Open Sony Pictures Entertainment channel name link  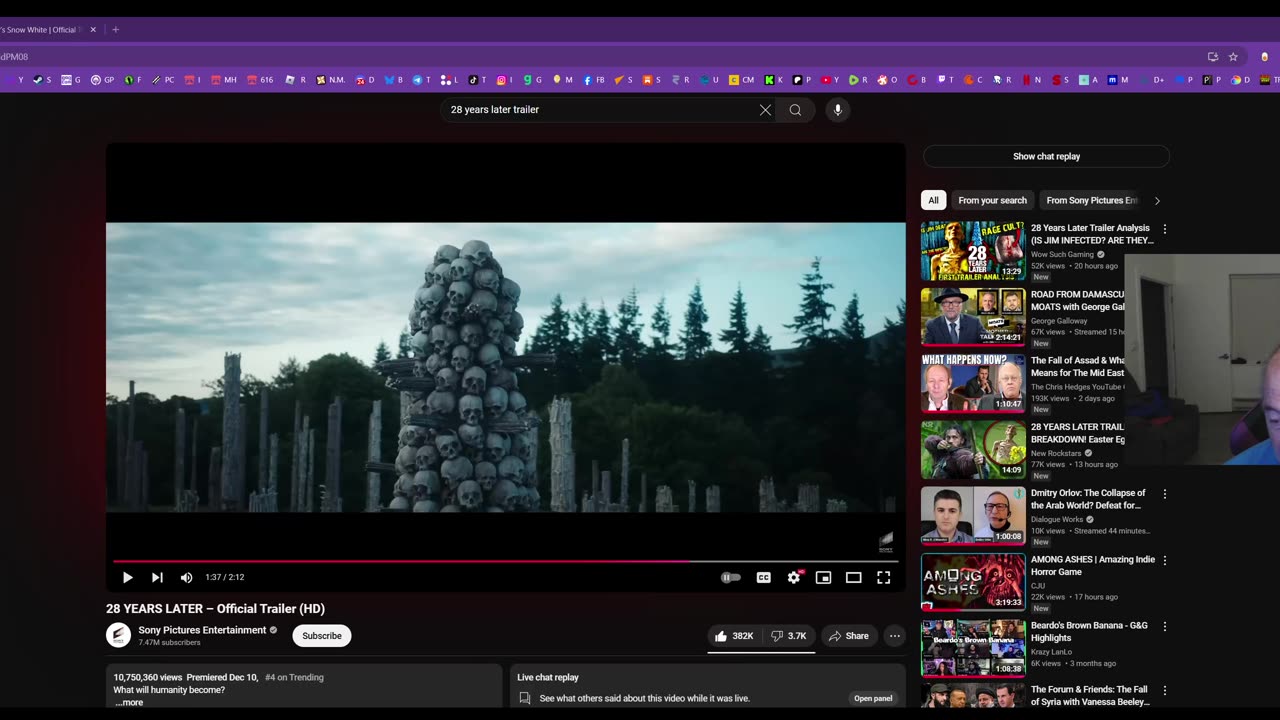point(202,630)
